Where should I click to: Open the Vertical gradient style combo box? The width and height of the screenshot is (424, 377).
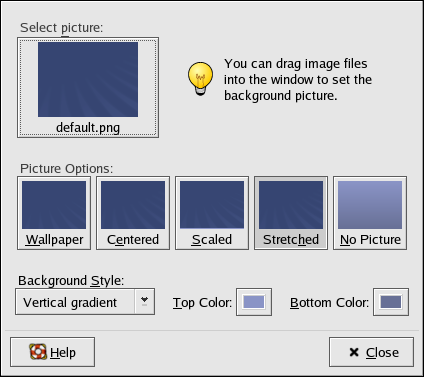(x=85, y=302)
